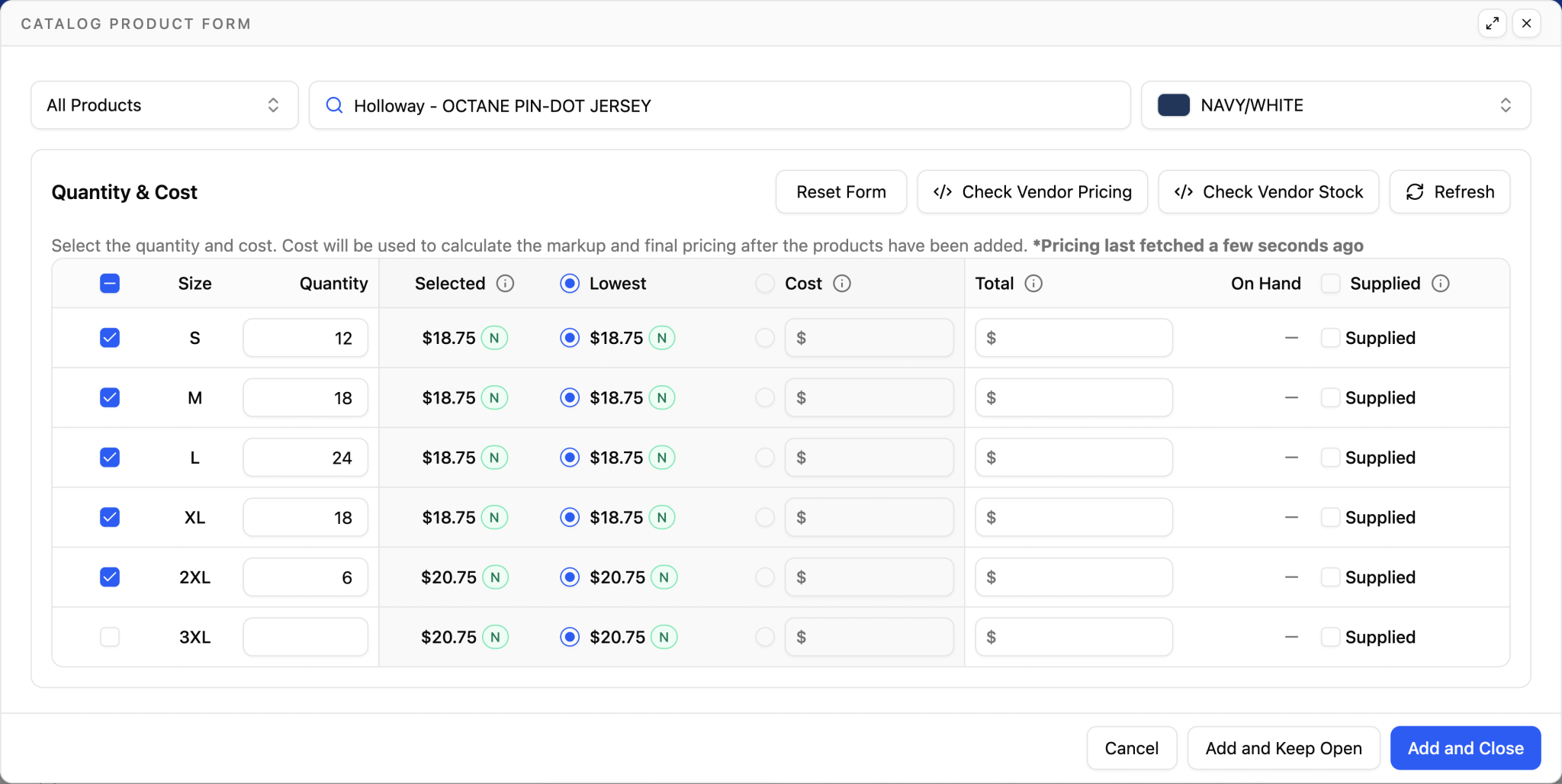This screenshot has height=784, width=1562.
Task: Click the expand dialog icon
Action: click(x=1493, y=24)
